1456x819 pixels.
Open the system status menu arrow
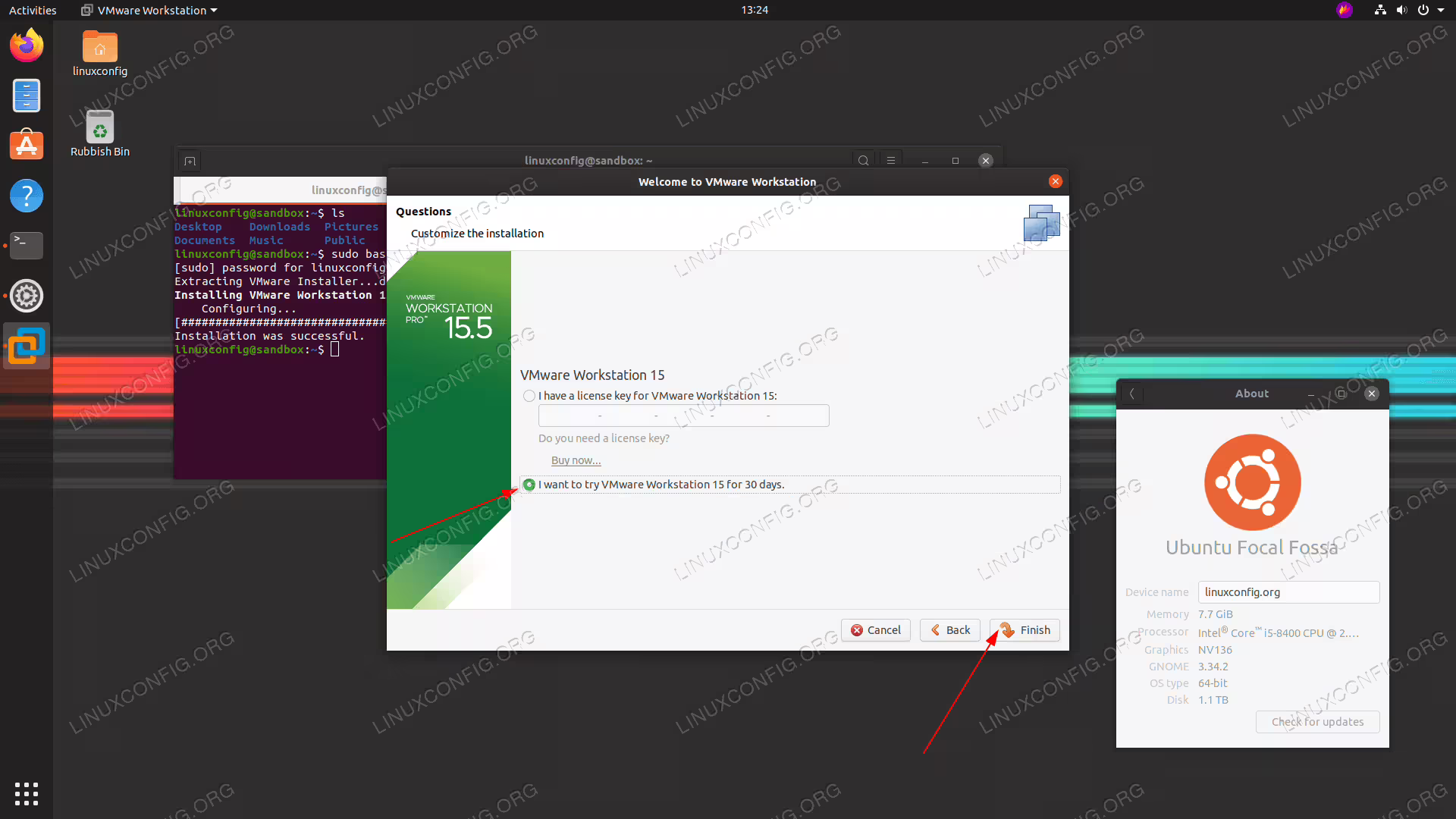point(1441,10)
